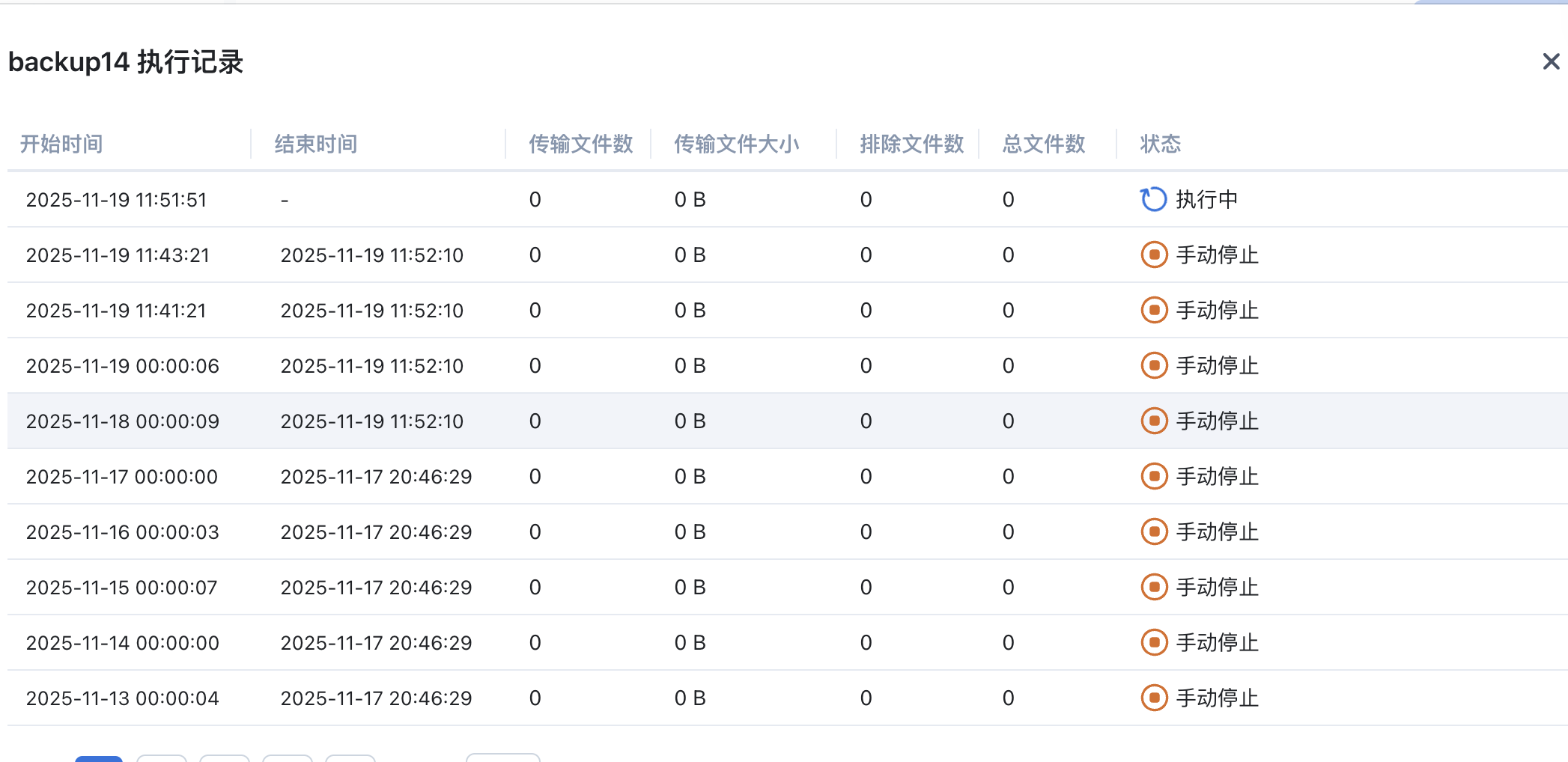Click stop icon for 2025-11-17 00:00:00 run
Image resolution: width=1568 pixels, height=762 pixels.
coord(1154,476)
